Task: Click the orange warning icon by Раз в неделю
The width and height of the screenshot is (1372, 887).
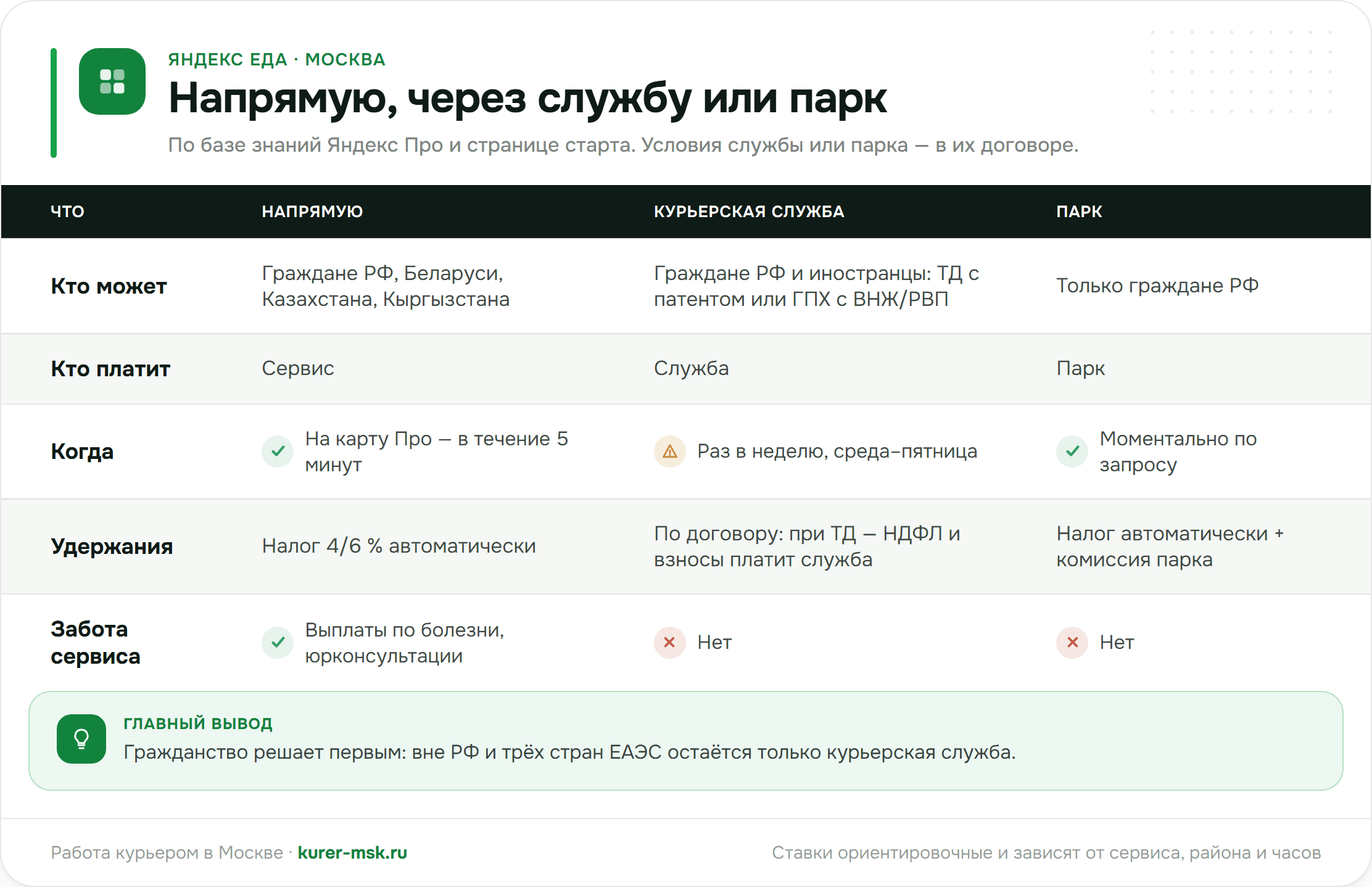Action: point(670,452)
